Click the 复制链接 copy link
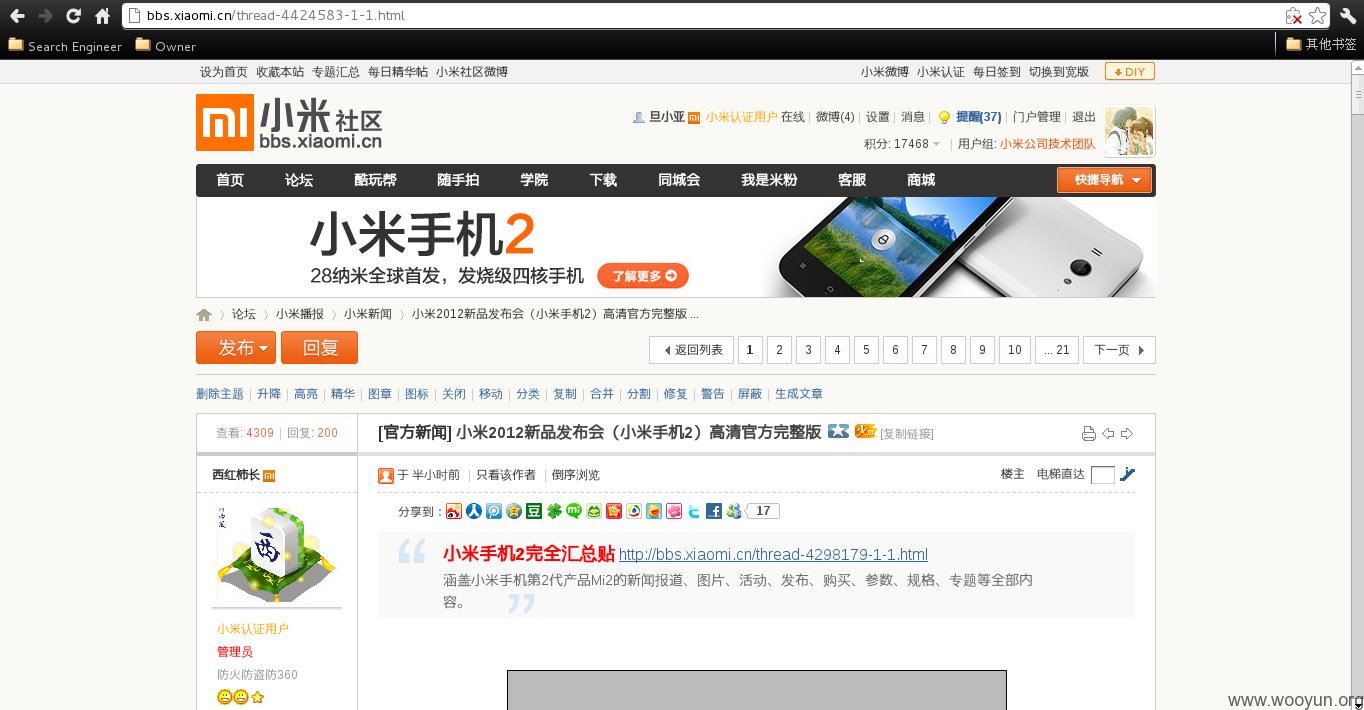Viewport: 1364px width, 710px height. 907,434
